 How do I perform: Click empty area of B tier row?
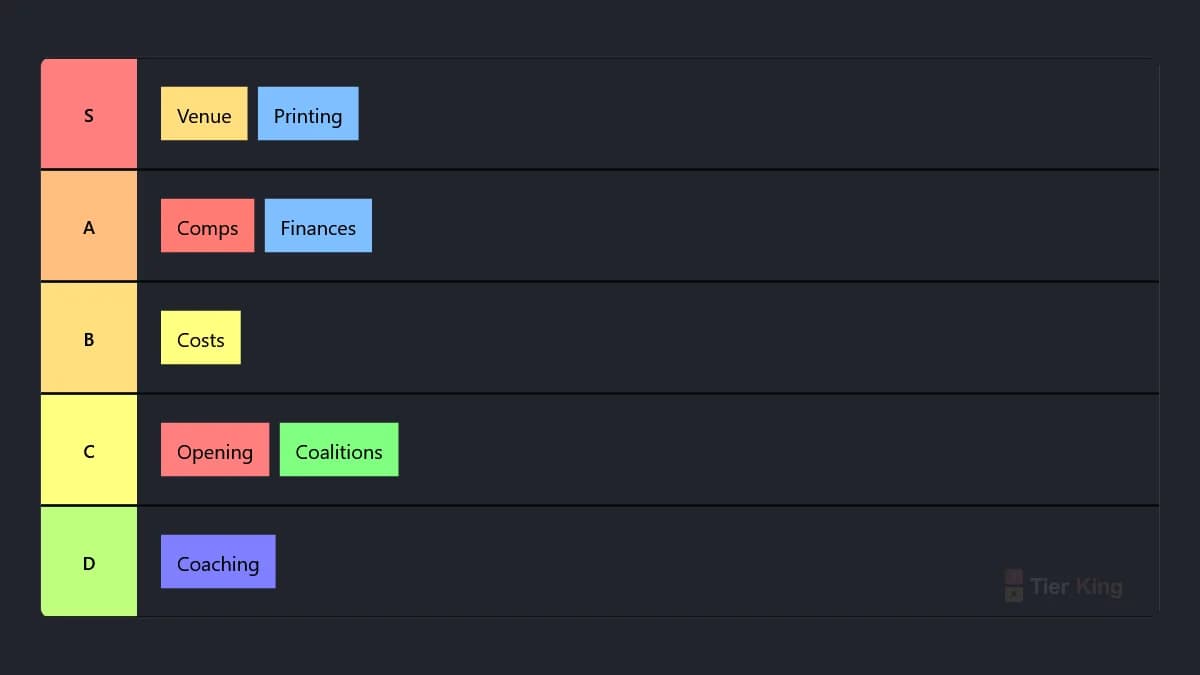(x=700, y=338)
